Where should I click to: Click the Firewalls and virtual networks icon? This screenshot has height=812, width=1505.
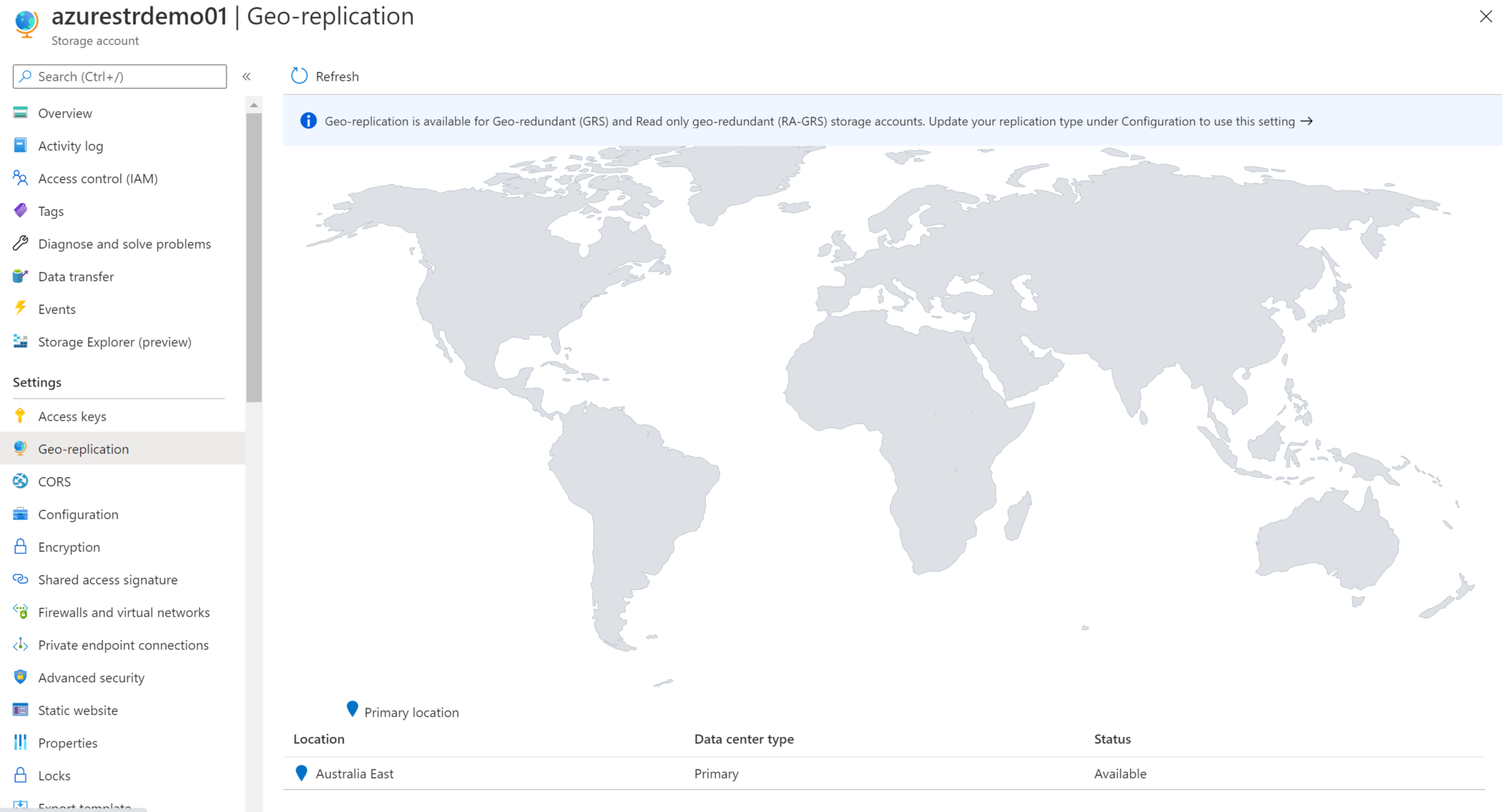(21, 612)
